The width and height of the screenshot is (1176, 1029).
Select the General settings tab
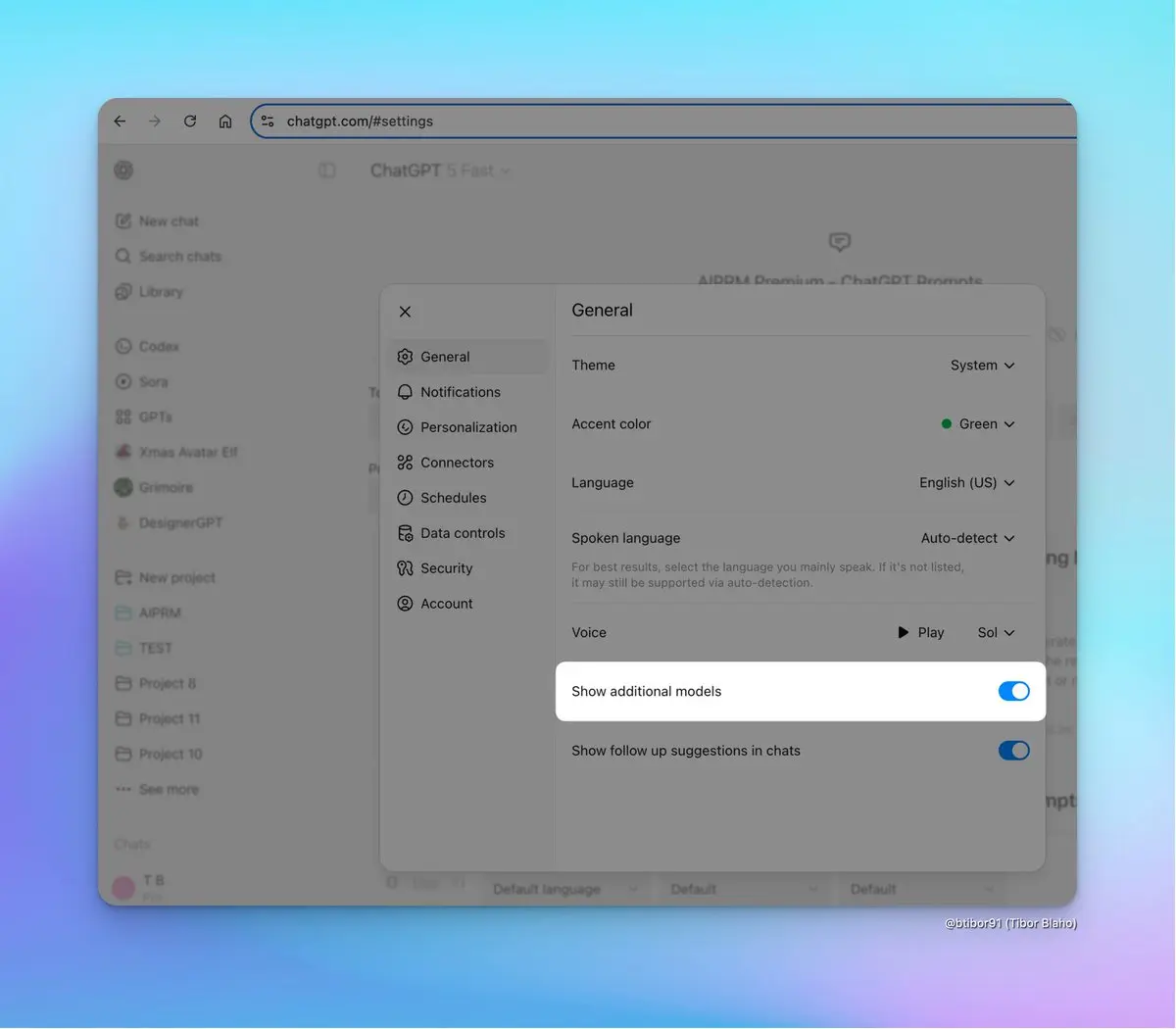(x=469, y=357)
